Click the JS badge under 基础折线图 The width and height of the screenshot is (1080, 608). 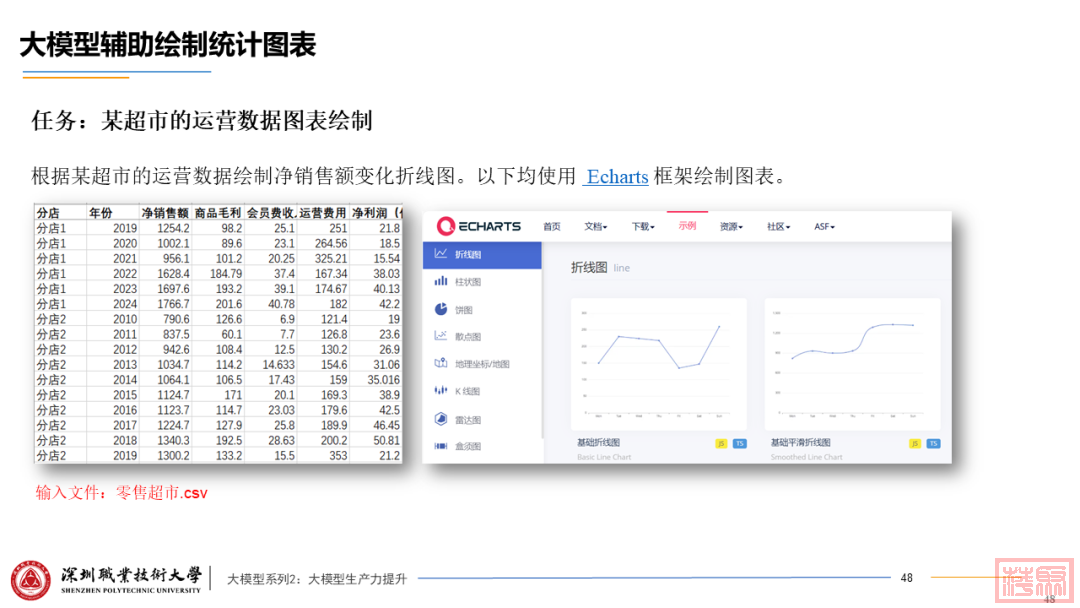pyautogui.click(x=720, y=443)
